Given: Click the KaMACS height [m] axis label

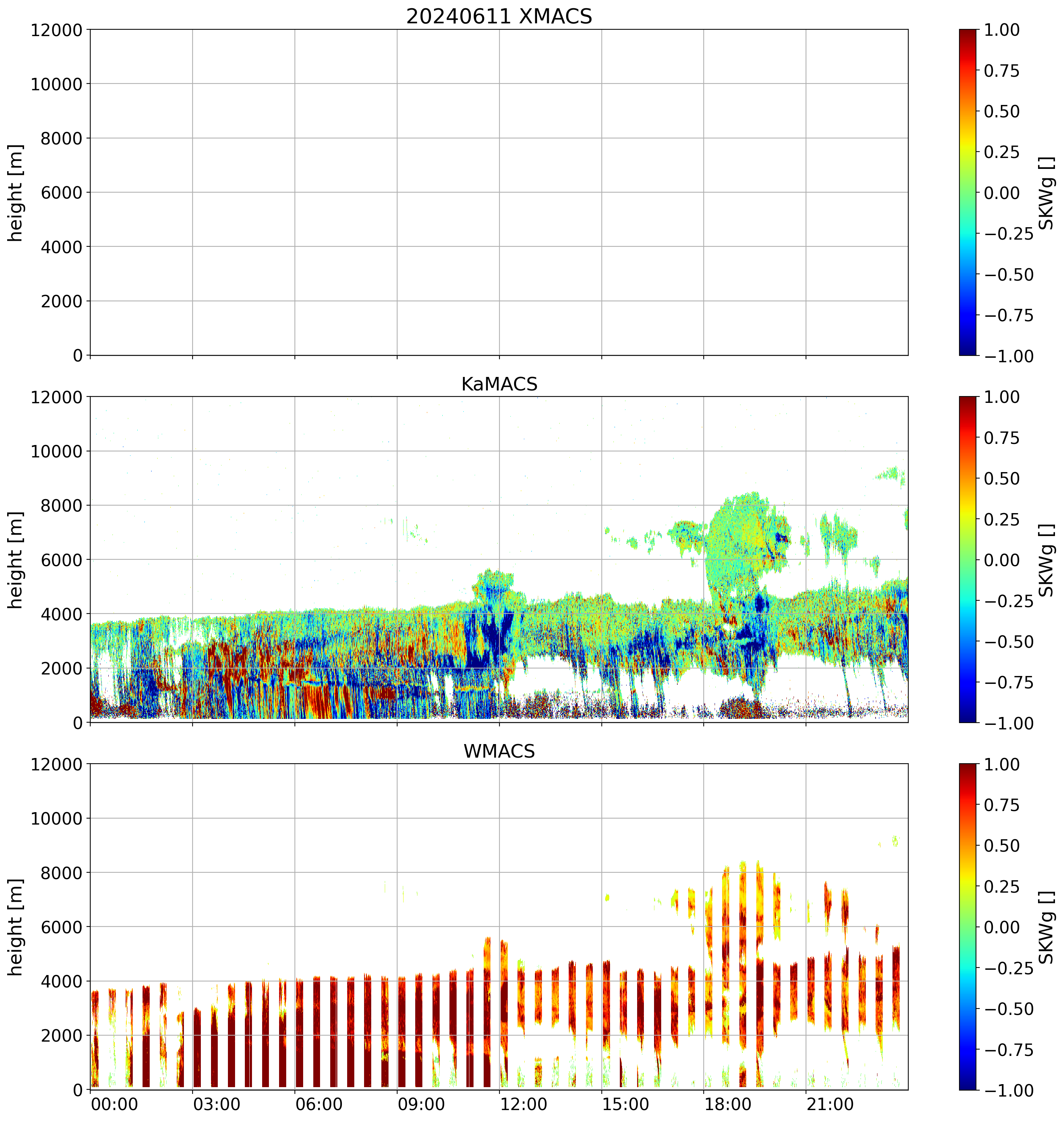Looking at the screenshot, I should coord(16,560).
